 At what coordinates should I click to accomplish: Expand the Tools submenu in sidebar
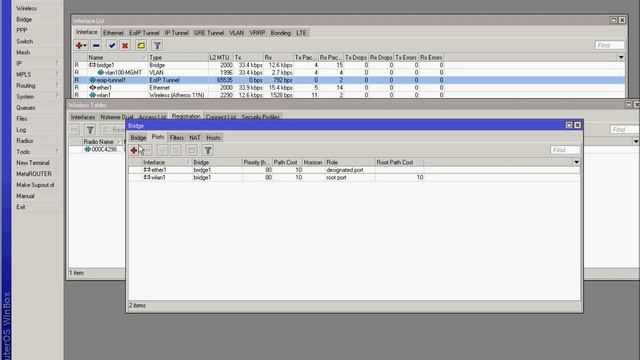[x=57, y=151]
